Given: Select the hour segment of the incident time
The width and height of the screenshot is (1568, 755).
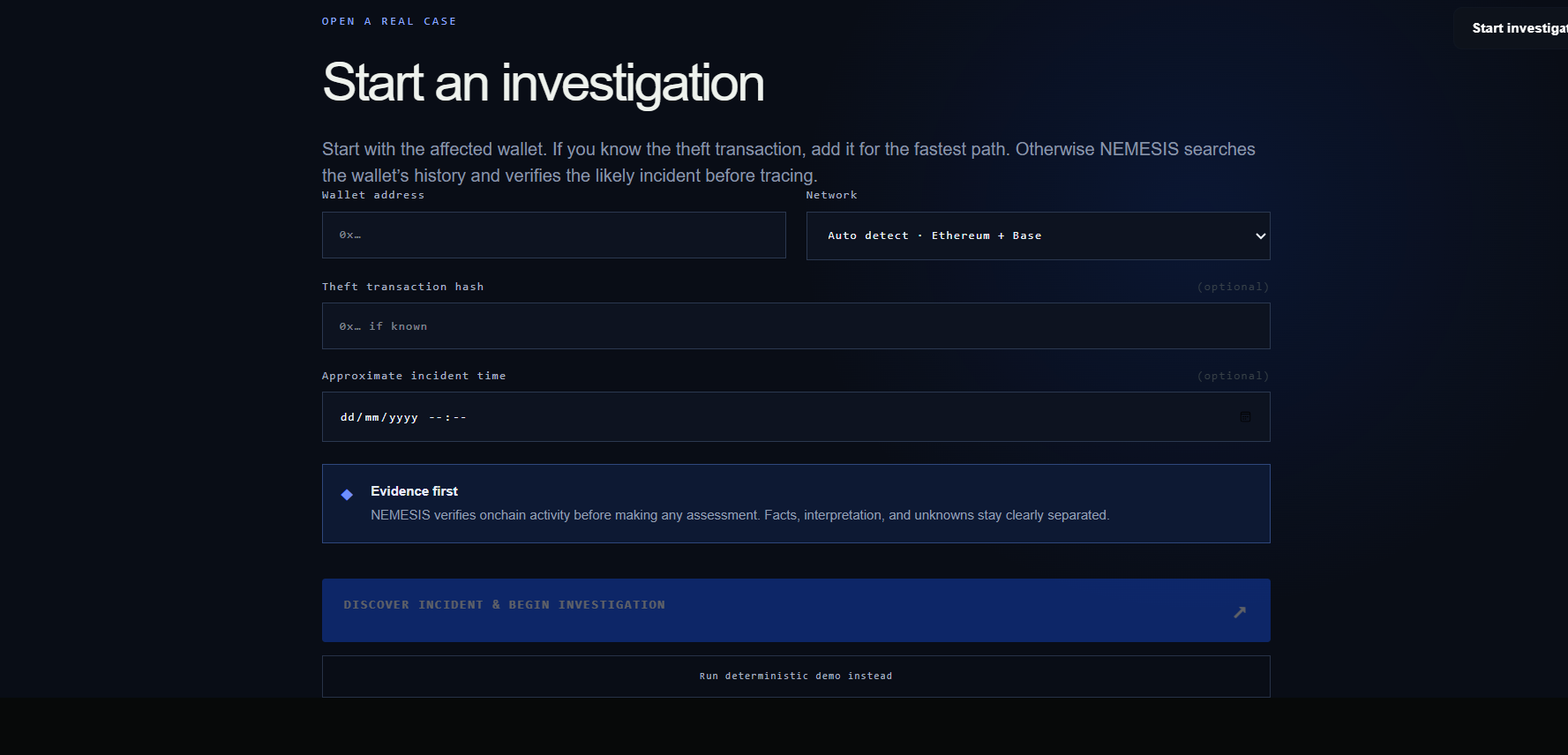Looking at the screenshot, I should [435, 417].
